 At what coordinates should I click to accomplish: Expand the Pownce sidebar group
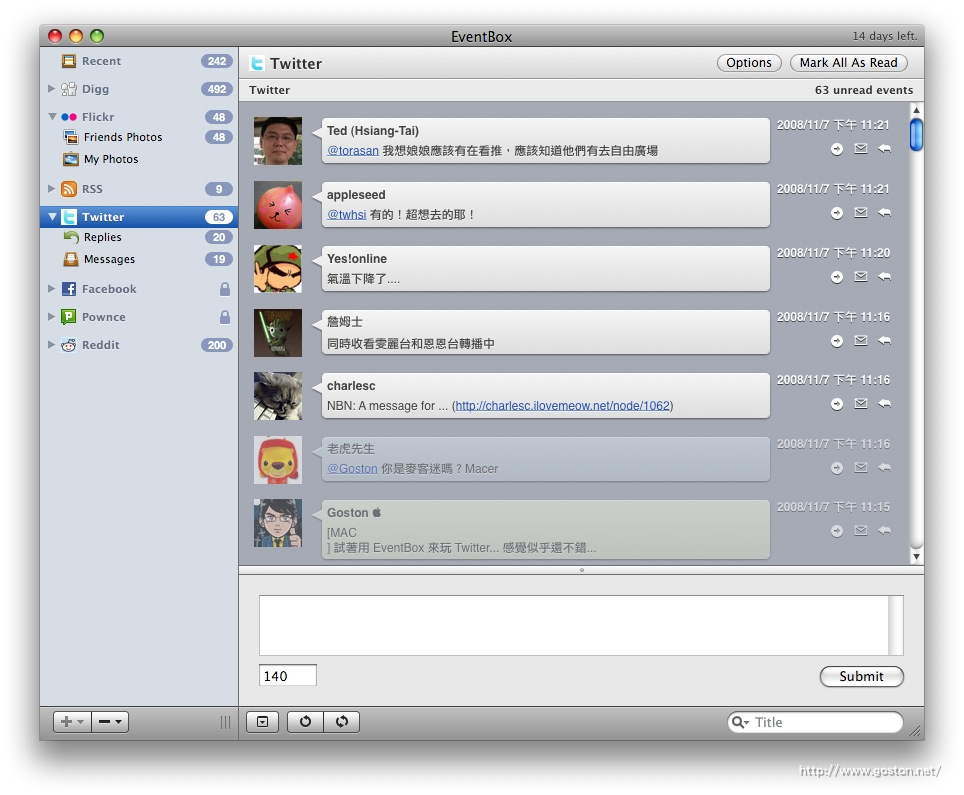pos(52,316)
